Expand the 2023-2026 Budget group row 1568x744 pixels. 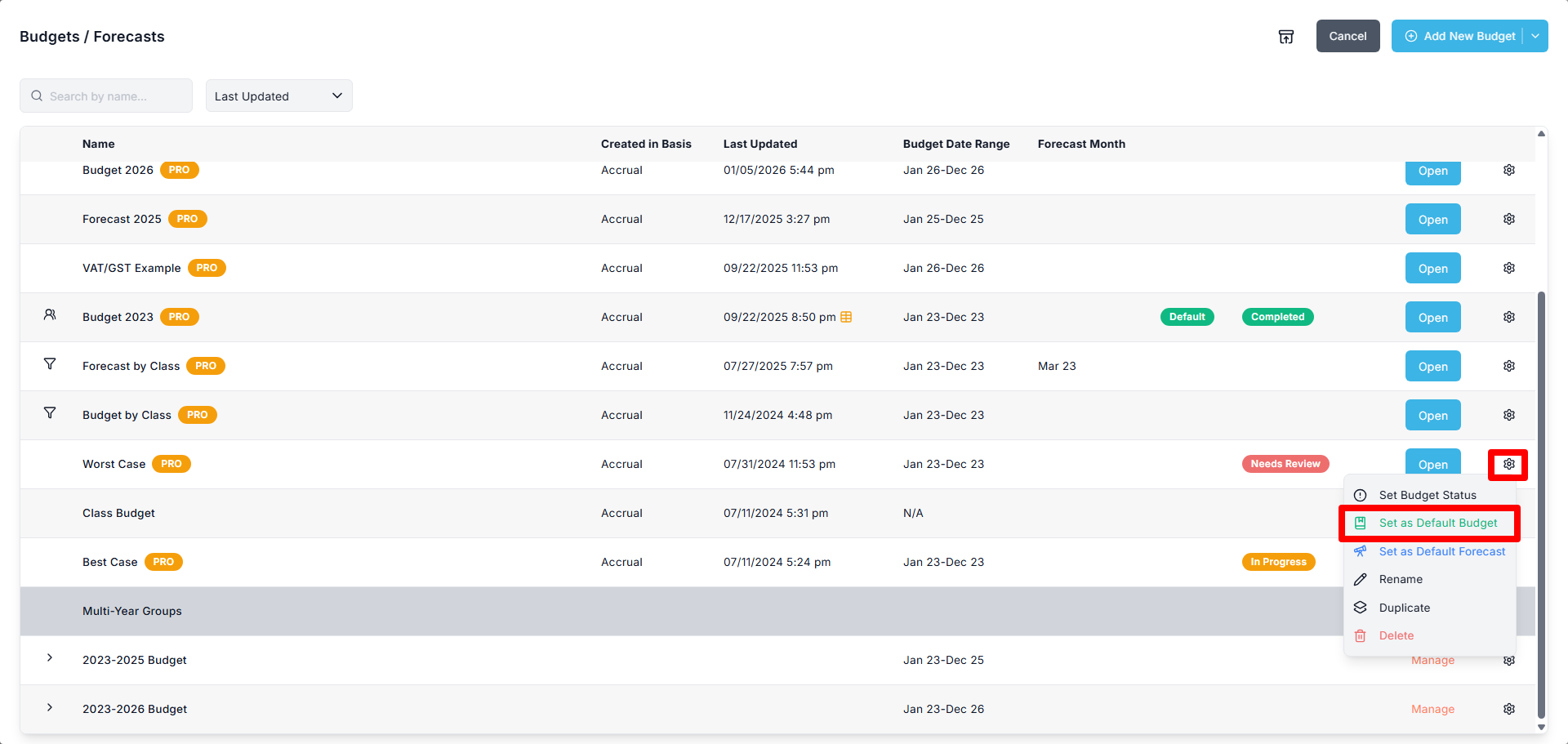pyautogui.click(x=50, y=707)
